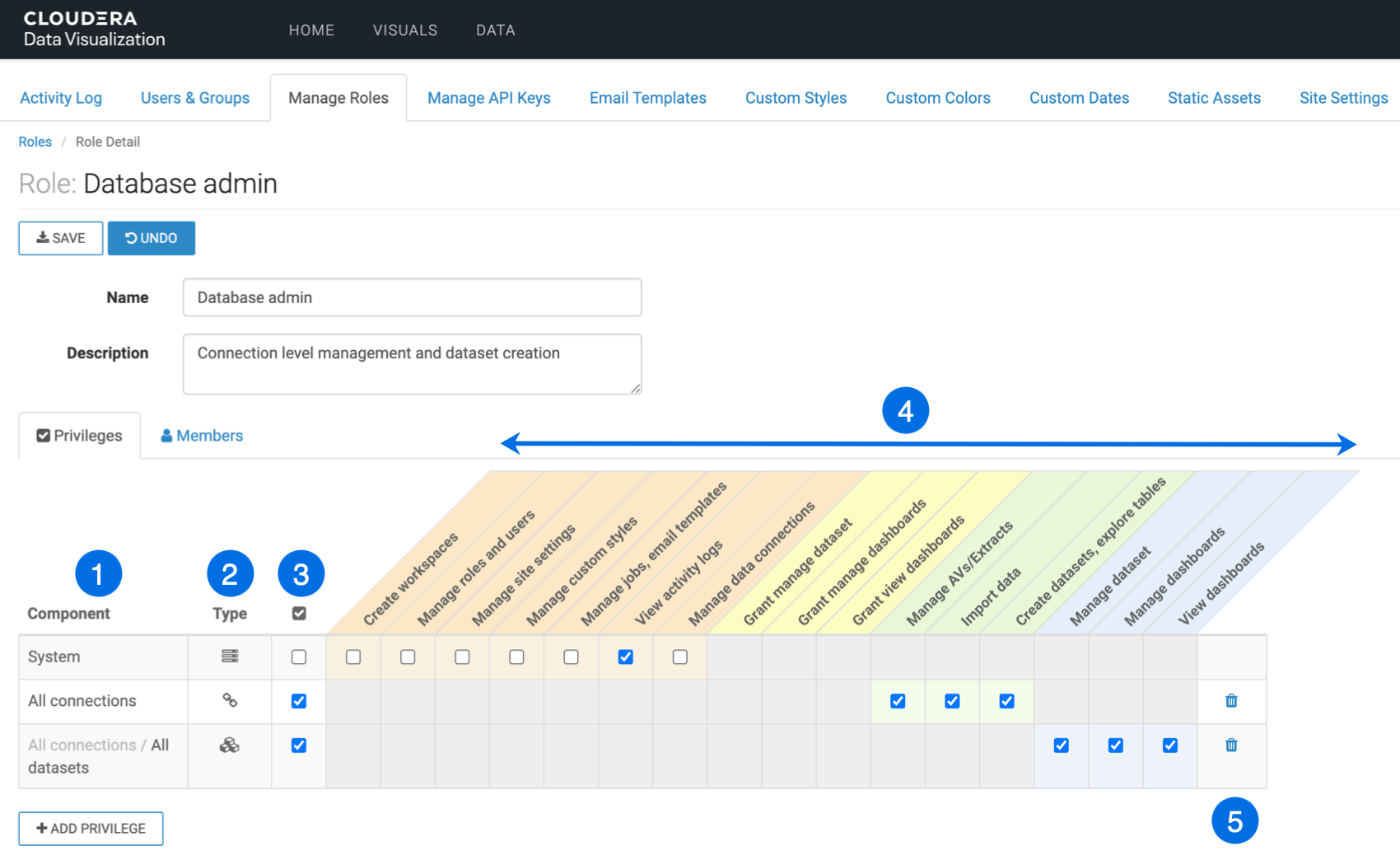Open the Users & Groups tab

(195, 98)
